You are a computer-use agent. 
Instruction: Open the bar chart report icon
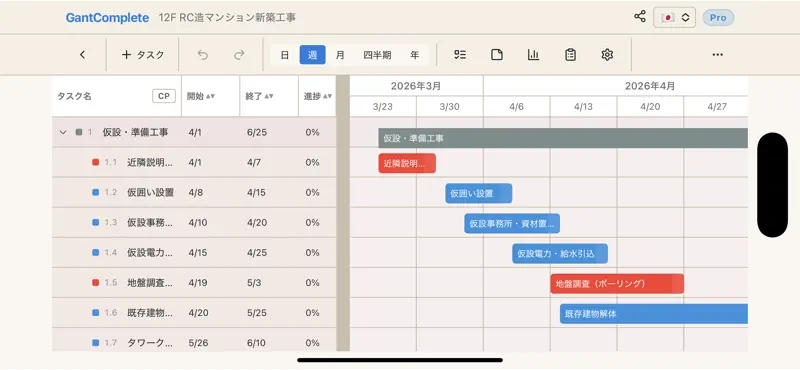(534, 55)
